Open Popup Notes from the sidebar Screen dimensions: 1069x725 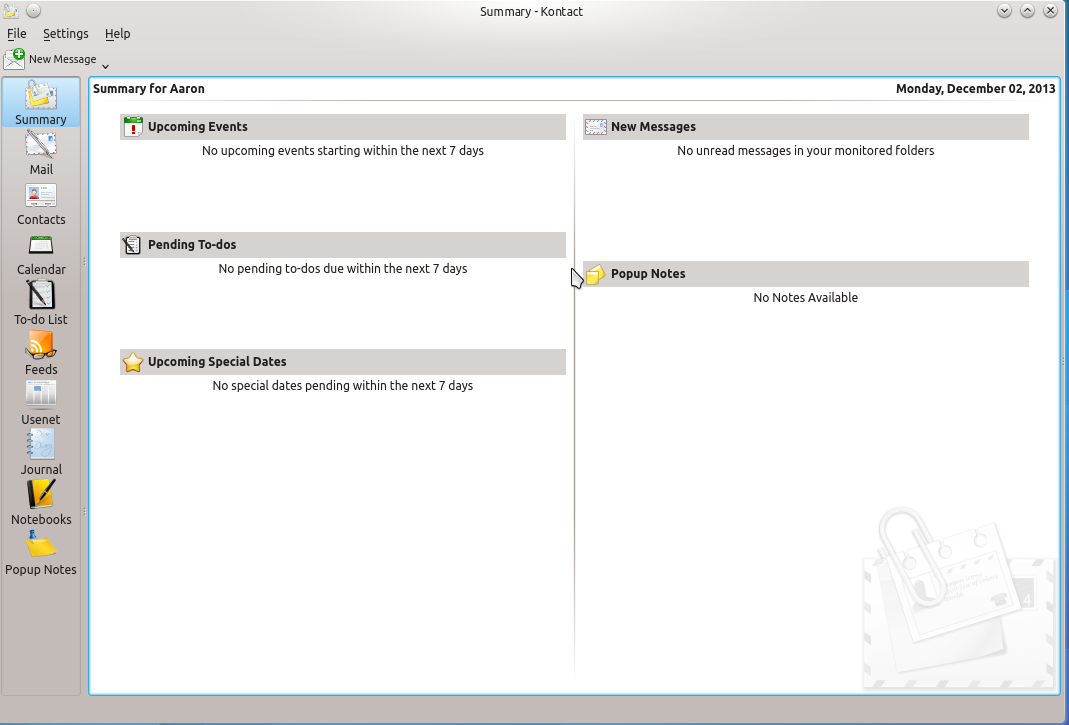[x=41, y=553]
